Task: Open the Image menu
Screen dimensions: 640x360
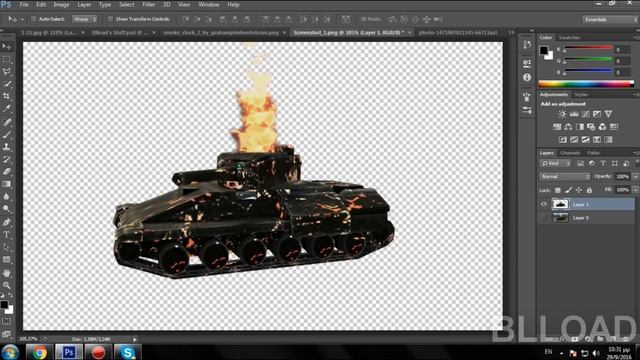Action: (x=61, y=4)
